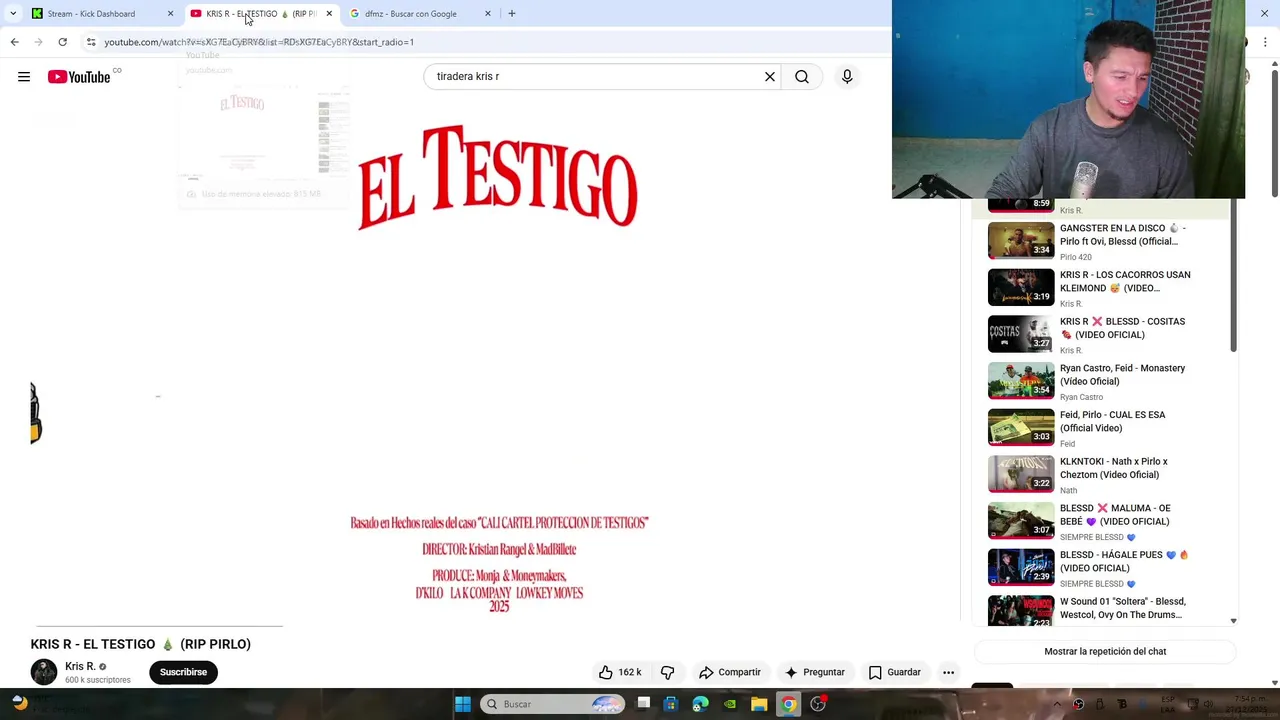This screenshot has width=1280, height=720.
Task: Open Microsoft Store taskbar icon
Action: 671,704
